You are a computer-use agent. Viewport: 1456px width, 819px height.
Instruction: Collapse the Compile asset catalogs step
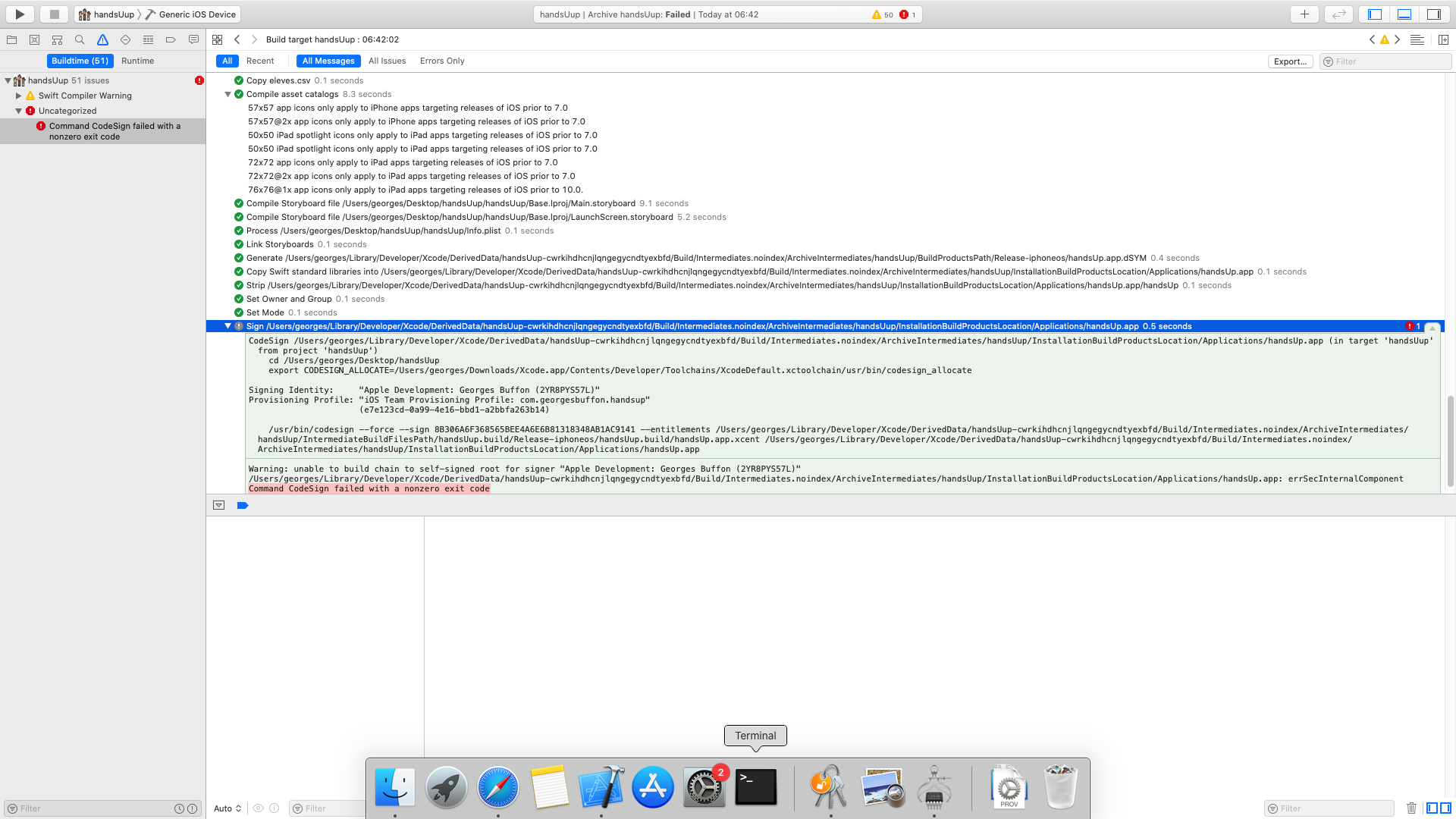point(227,94)
